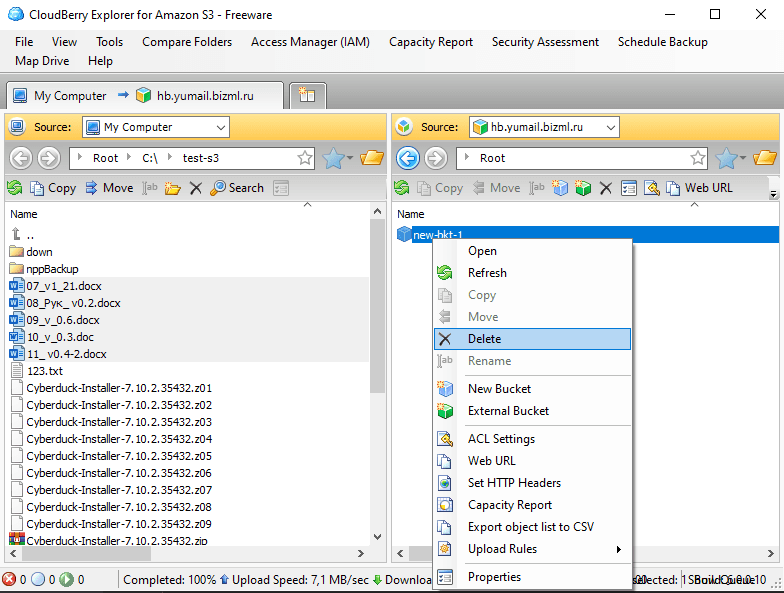
Task: Expand Upload Rules submenu arrow
Action: (619, 549)
